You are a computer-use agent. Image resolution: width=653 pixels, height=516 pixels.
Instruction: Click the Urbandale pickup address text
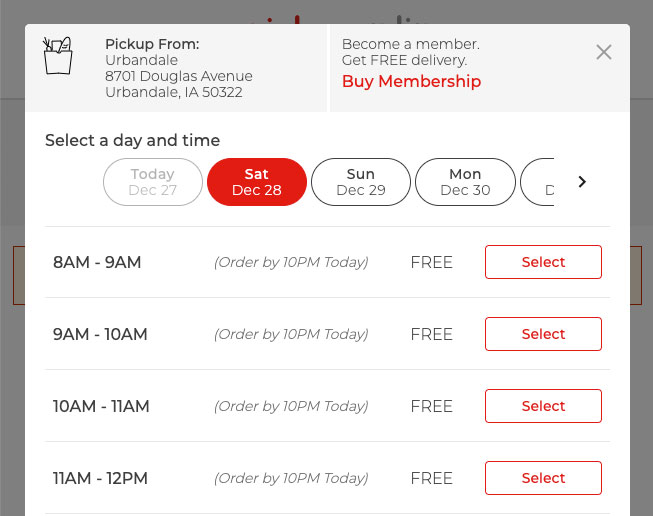[x=178, y=76]
